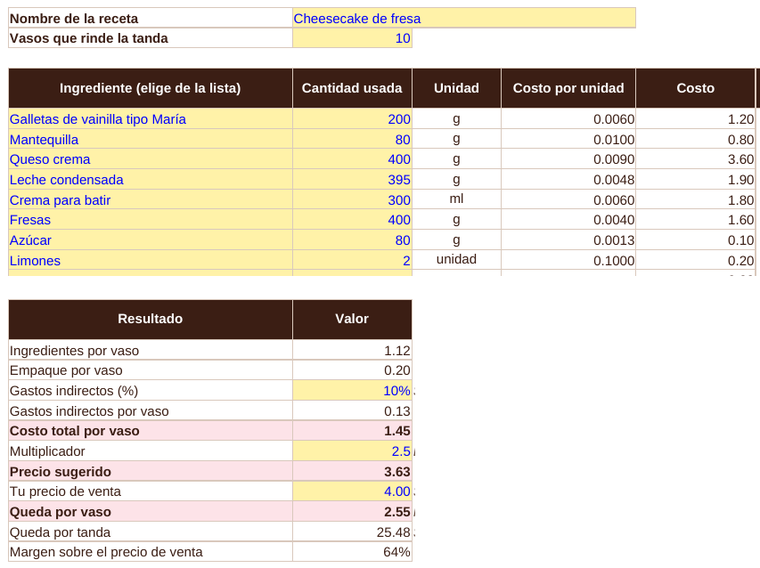
Task: Open the 'Leche condensada' ingredient cell
Action: [150, 179]
